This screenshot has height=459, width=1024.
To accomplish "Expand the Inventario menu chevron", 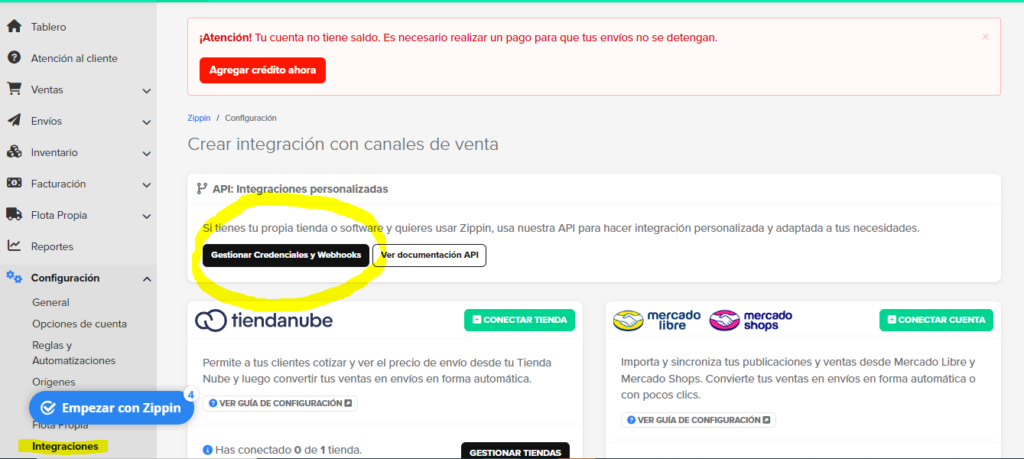I will 146,153.
